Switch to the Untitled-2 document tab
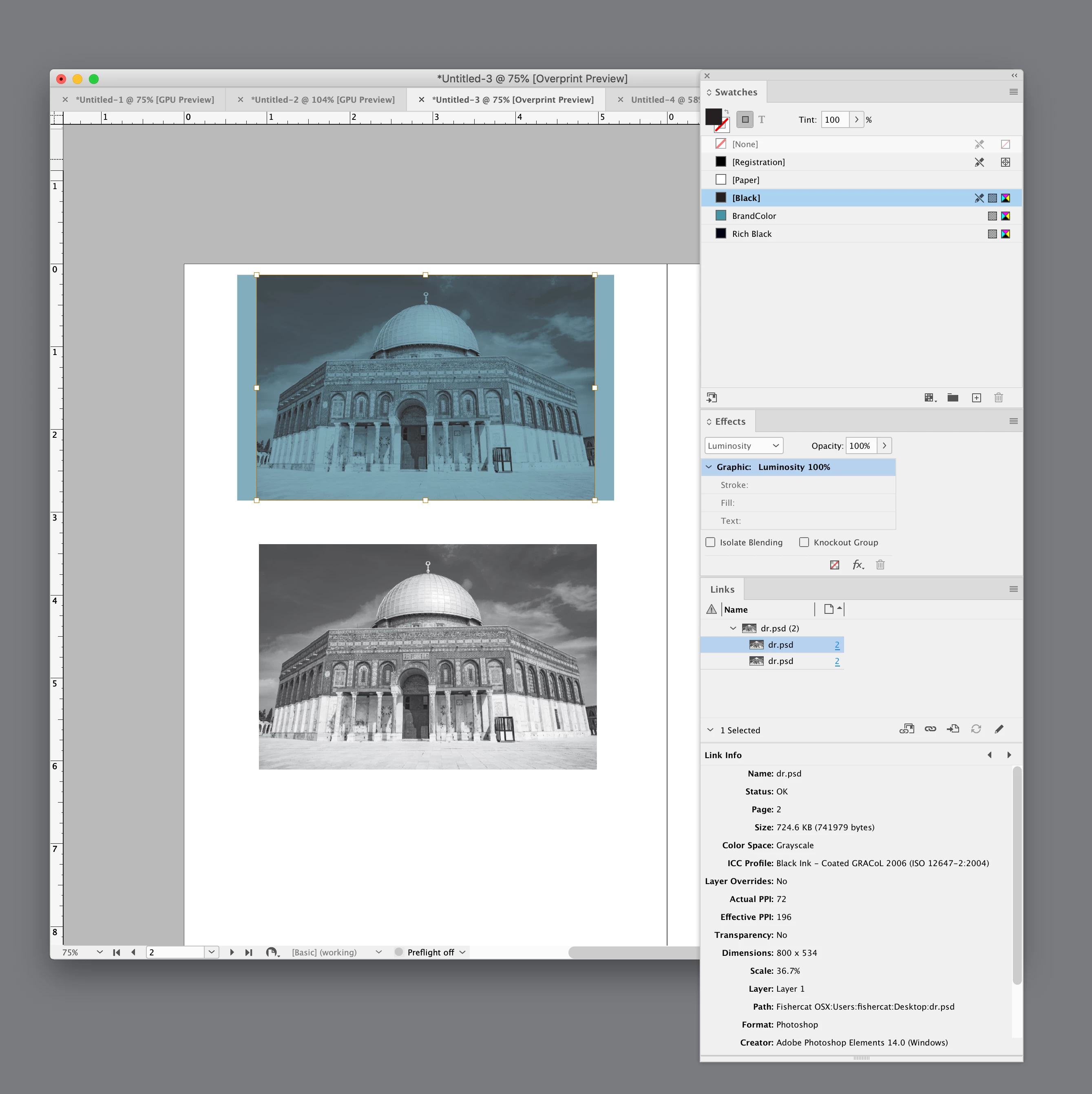The image size is (1092, 1094). [322, 100]
